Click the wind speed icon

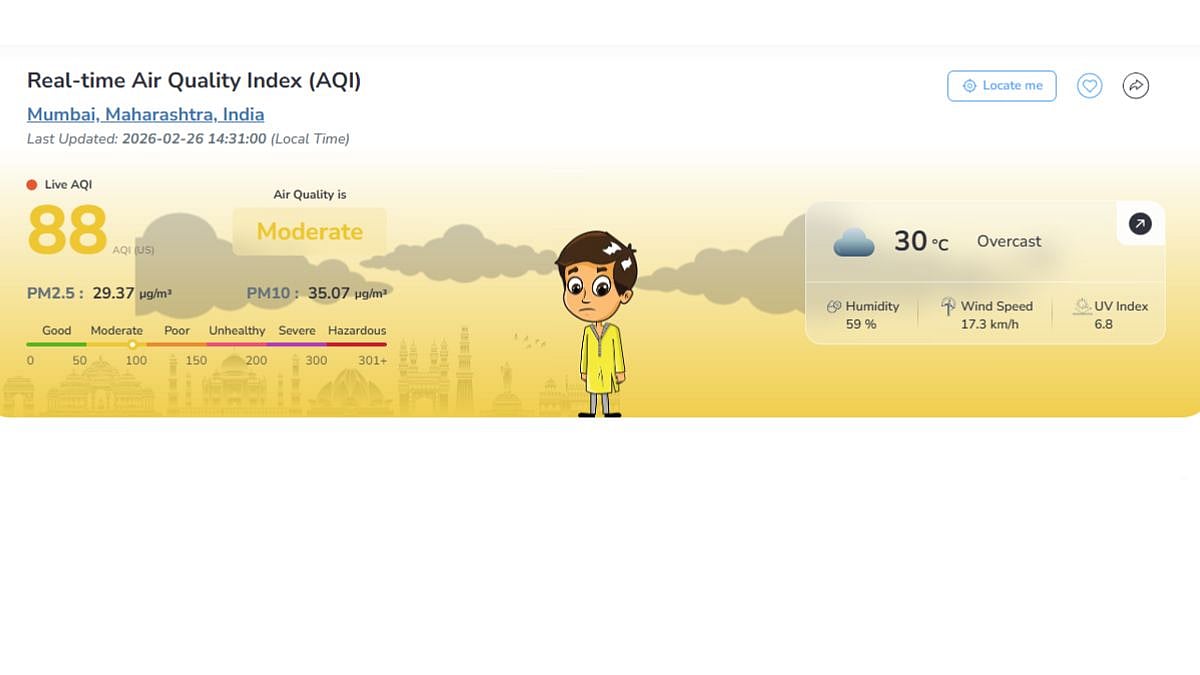[948, 307]
